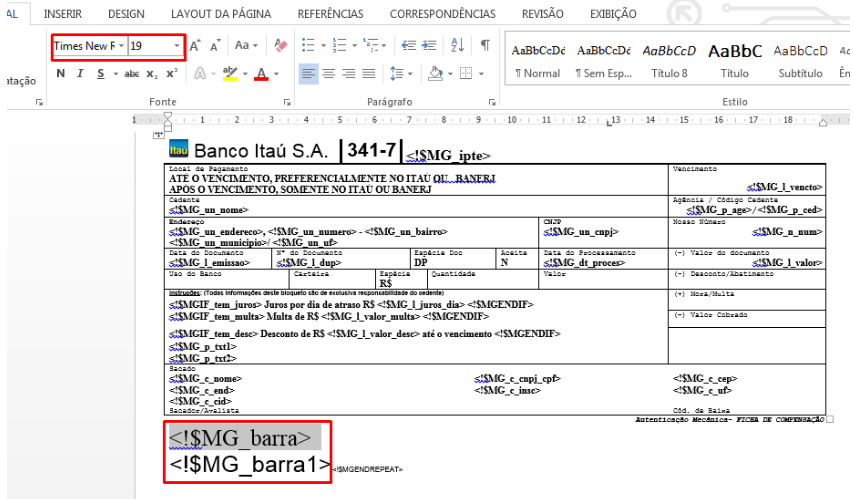Apply bulleted list
This screenshot has height=499, width=853.
[x=308, y=45]
